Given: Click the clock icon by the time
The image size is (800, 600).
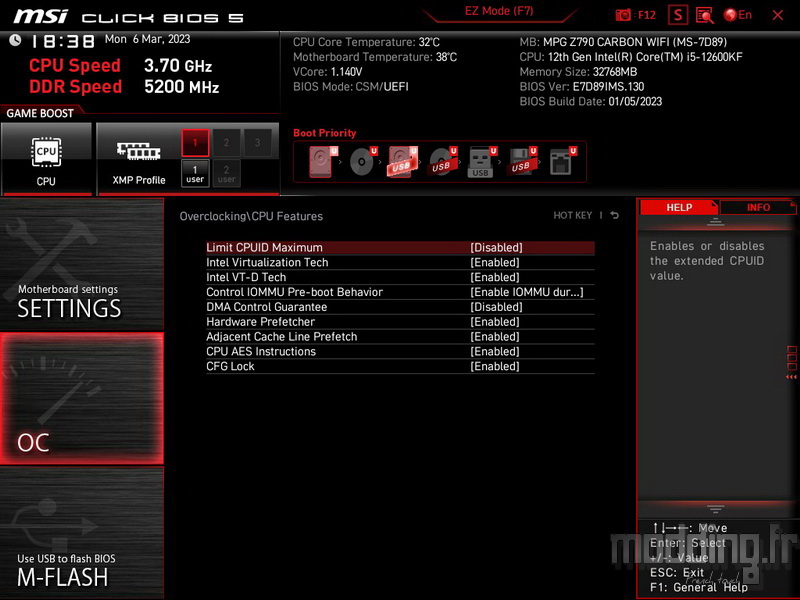Looking at the screenshot, I should coord(15,40).
